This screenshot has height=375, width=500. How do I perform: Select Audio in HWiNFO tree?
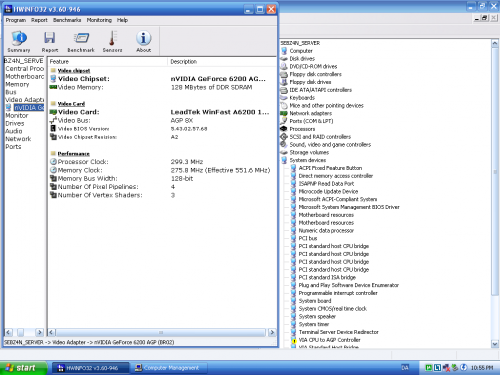14,131
